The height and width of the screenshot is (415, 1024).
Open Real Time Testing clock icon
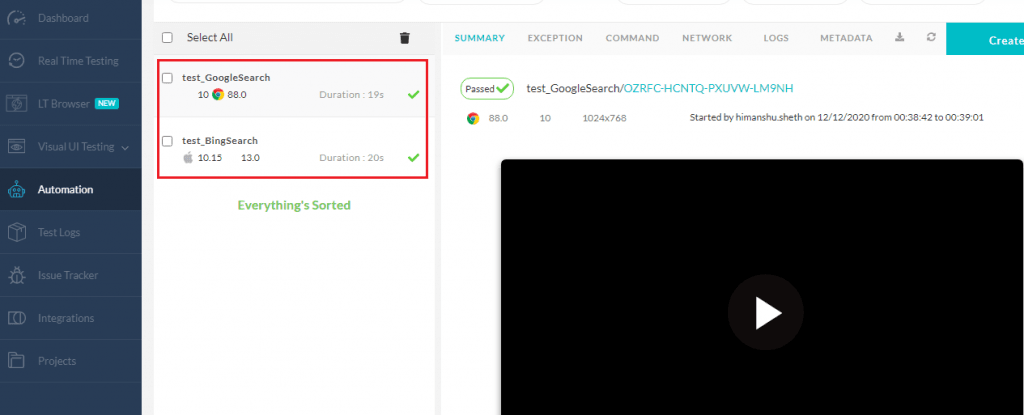pyautogui.click(x=17, y=61)
